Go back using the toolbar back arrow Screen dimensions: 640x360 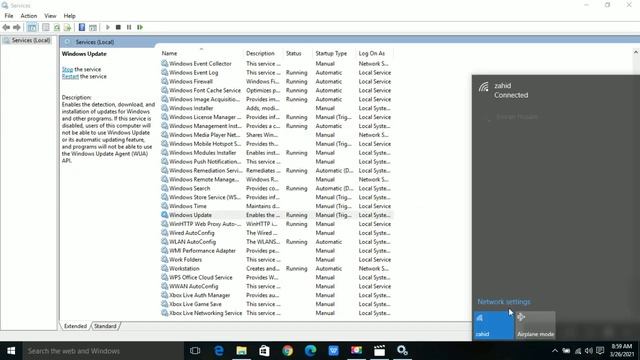[6, 27]
